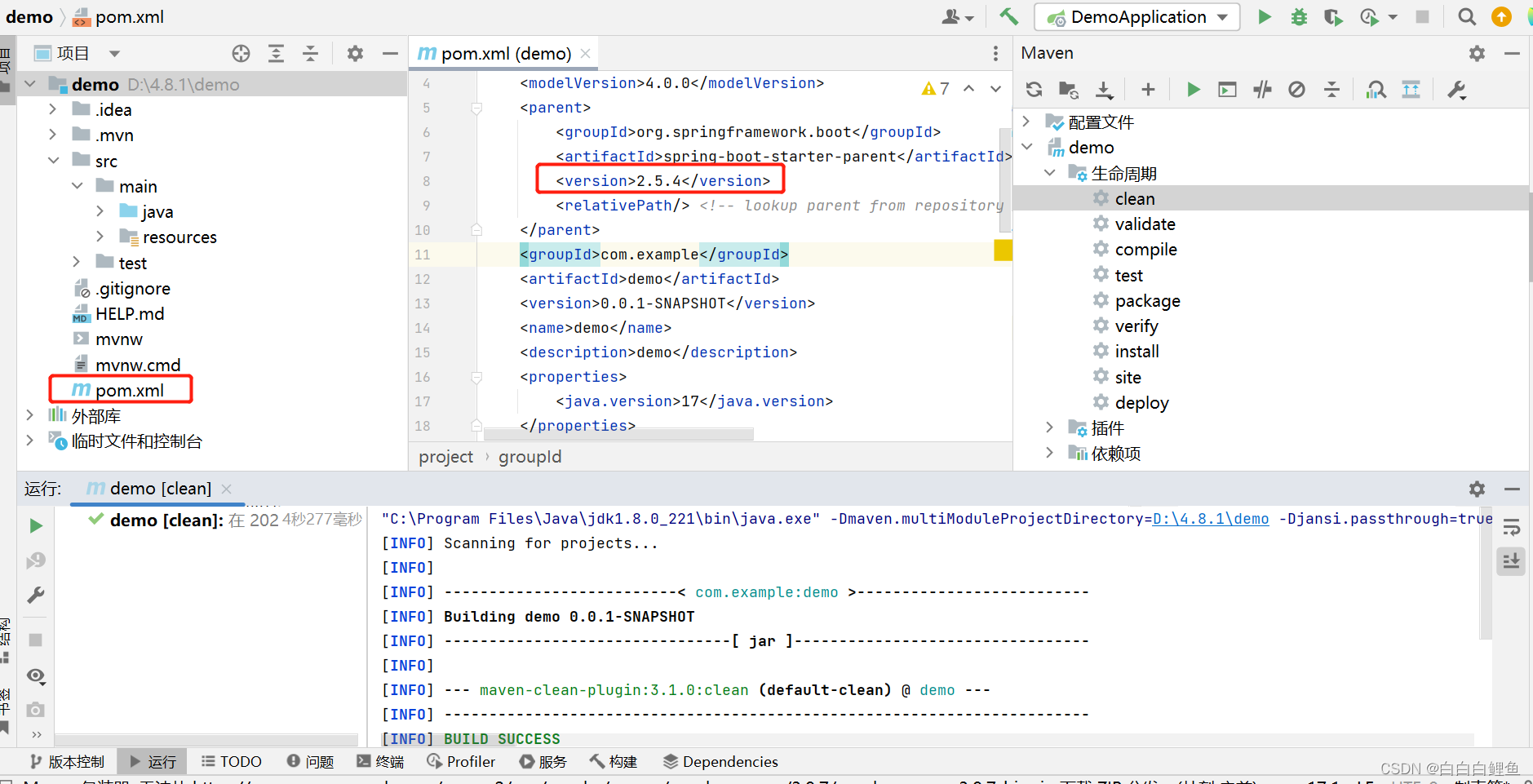Go to next highlighted error arrow
Image resolution: width=1533 pixels, height=784 pixels.
click(995, 88)
